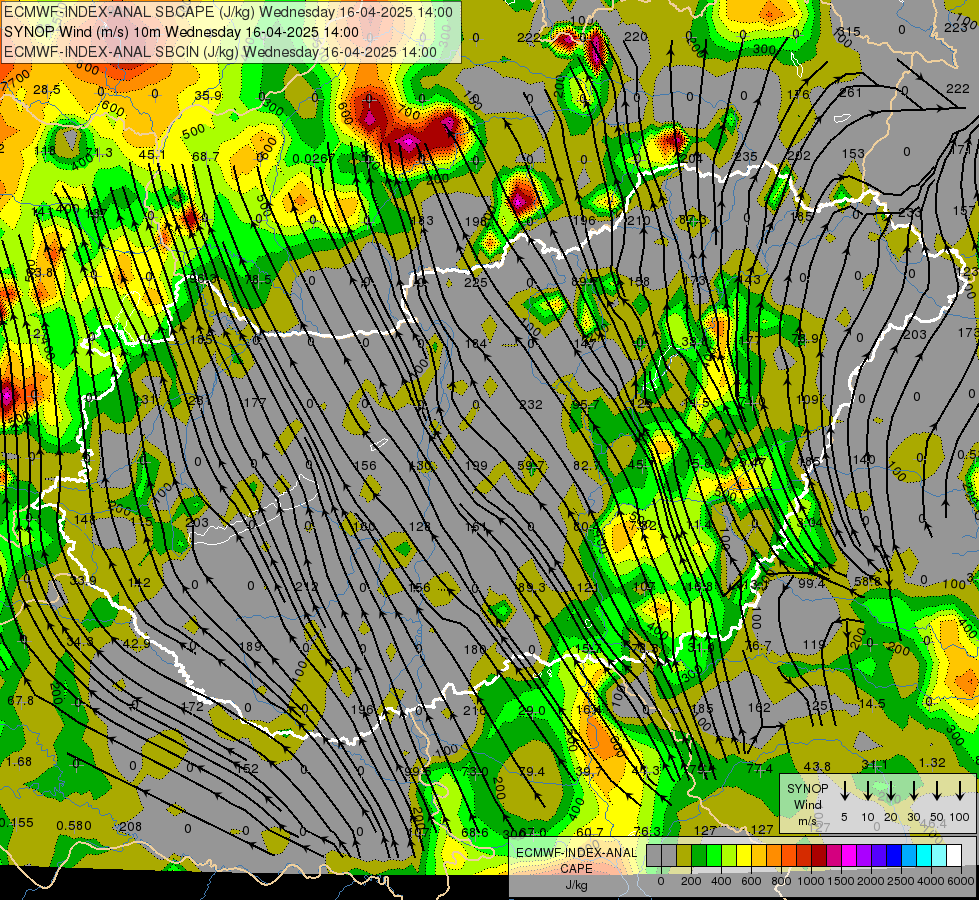Click the SYNOP wind arrow above 5
The height and width of the screenshot is (900, 979).
[x=844, y=791]
